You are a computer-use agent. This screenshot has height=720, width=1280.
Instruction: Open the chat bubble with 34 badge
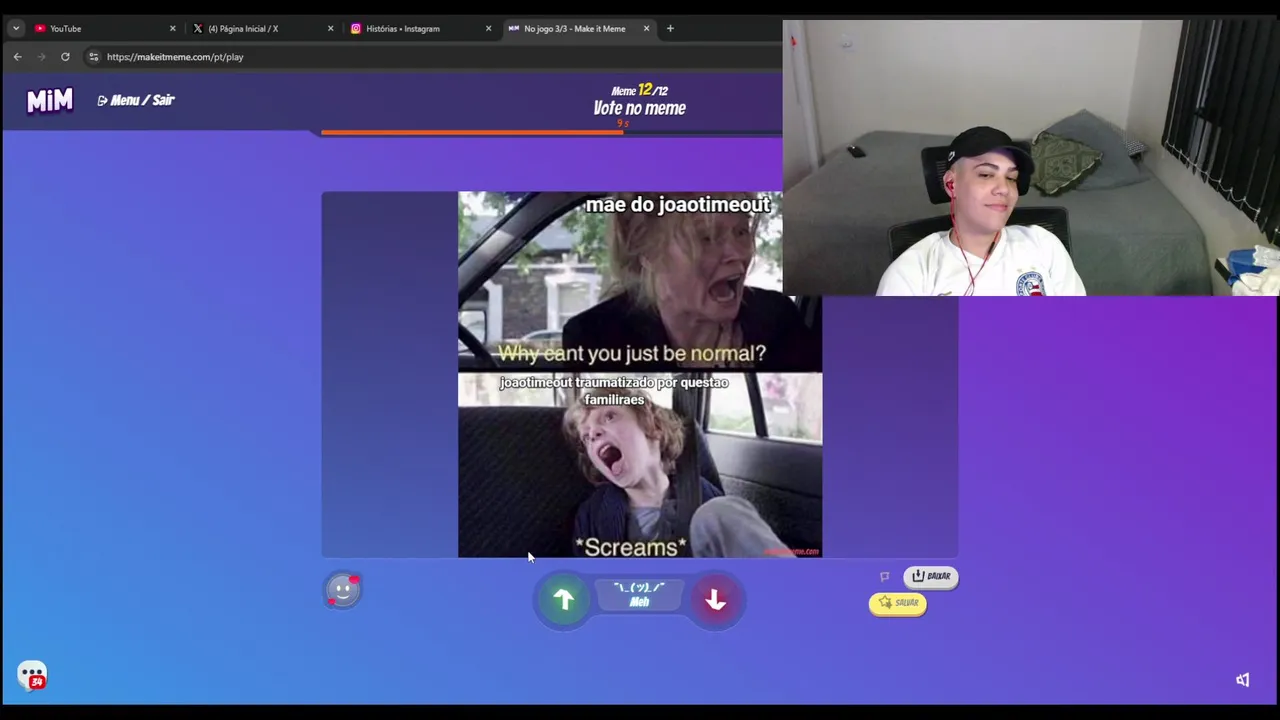coord(32,676)
